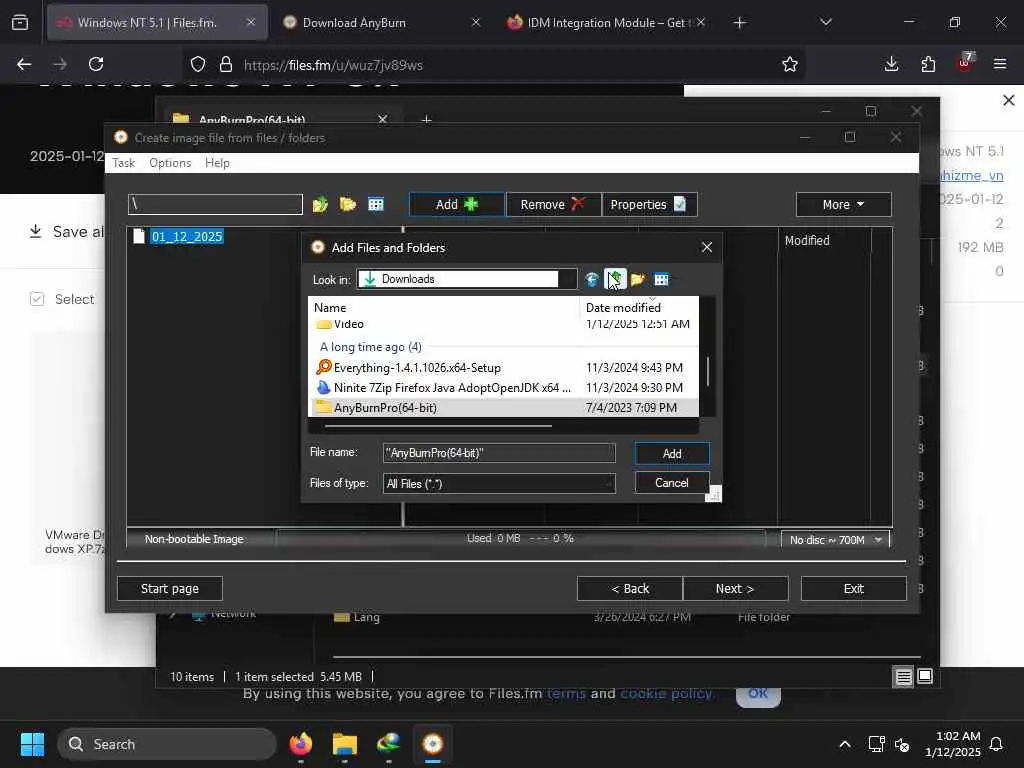Click the Name column header in dialog
Image resolution: width=1024 pixels, height=768 pixels.
444,308
